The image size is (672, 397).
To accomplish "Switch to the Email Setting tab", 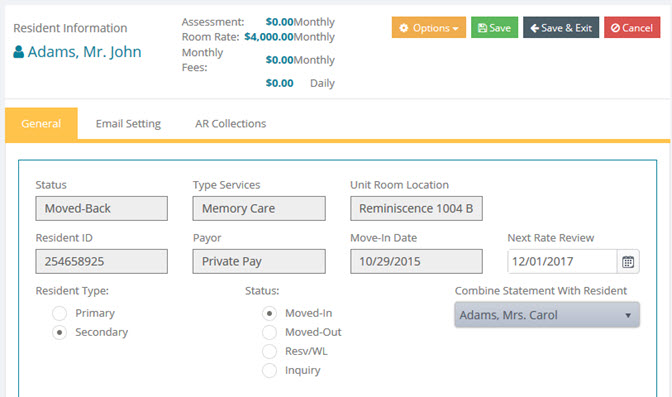I will (x=128, y=123).
